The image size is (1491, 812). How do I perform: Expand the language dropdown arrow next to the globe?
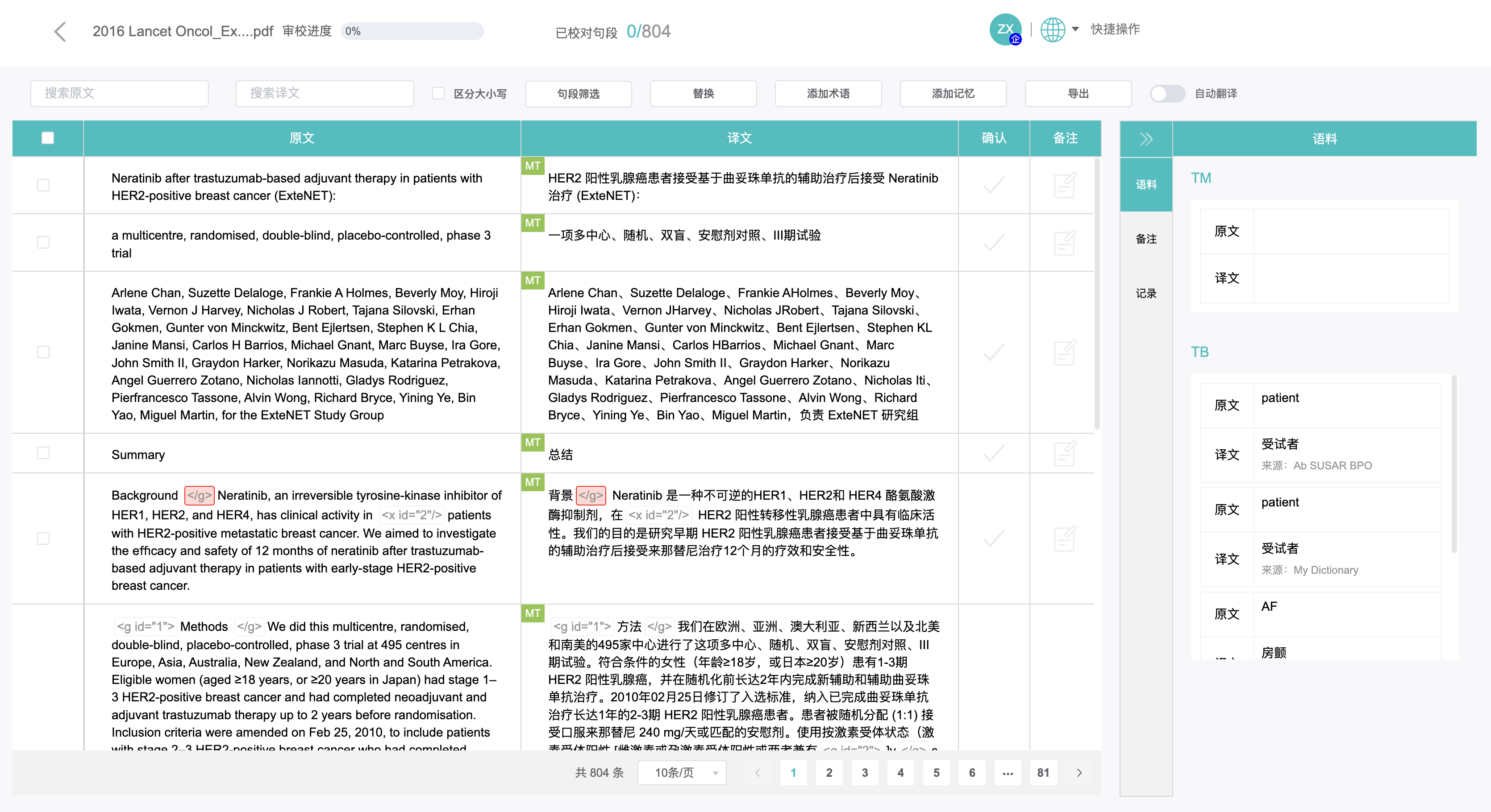[x=1075, y=29]
